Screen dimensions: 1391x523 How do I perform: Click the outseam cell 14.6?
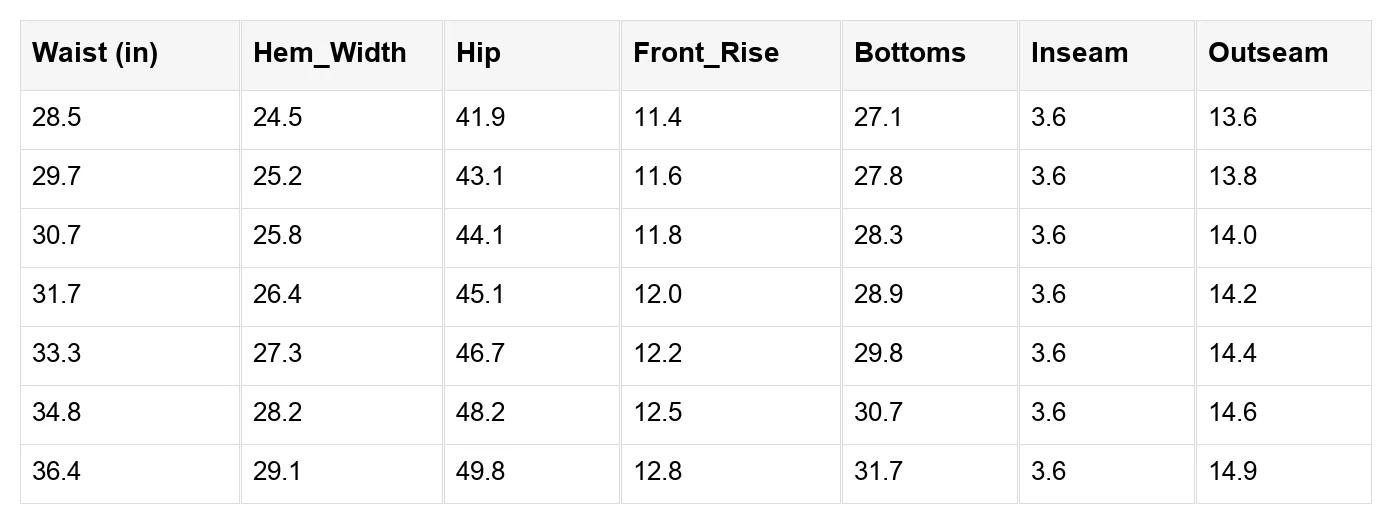pos(1284,415)
